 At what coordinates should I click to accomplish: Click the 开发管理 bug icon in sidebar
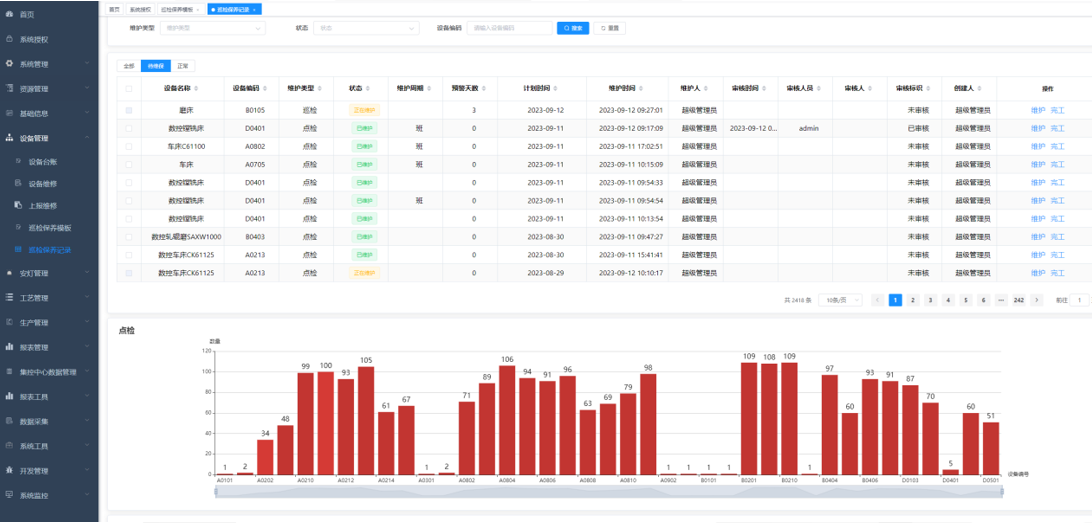10,470
